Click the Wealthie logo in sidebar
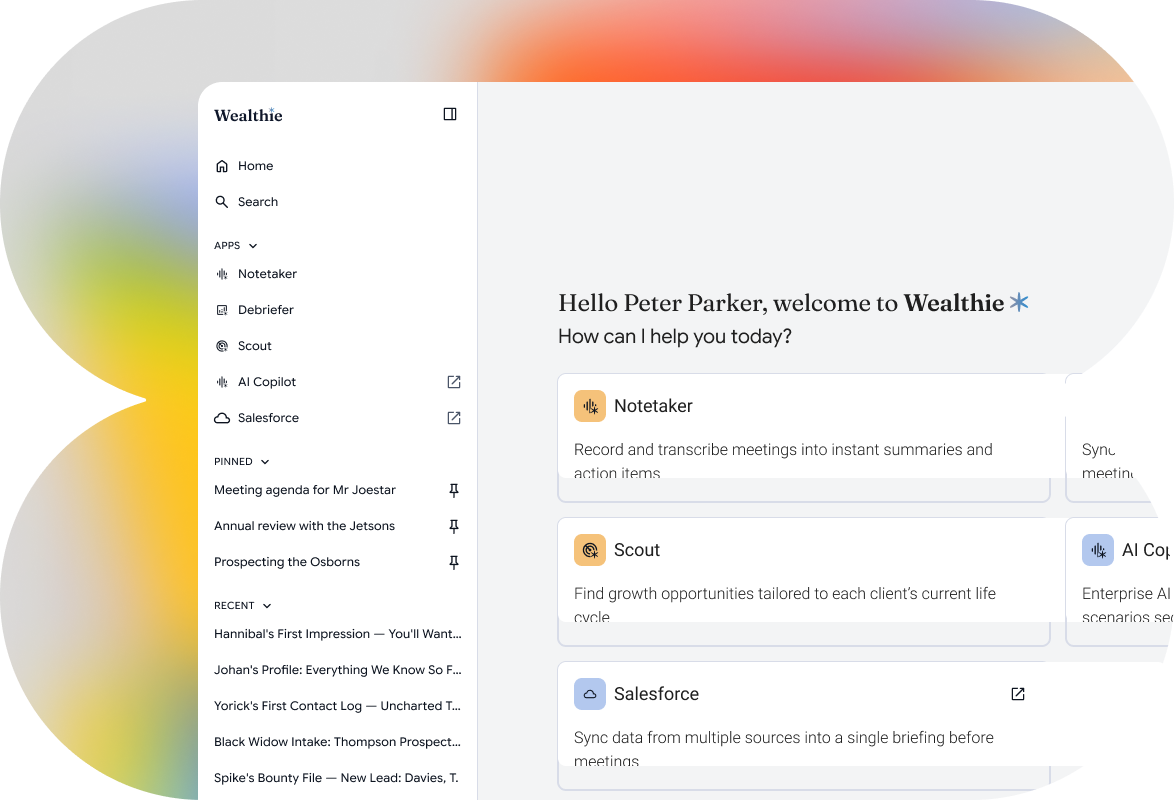This screenshot has width=1174, height=800. pyautogui.click(x=249, y=115)
